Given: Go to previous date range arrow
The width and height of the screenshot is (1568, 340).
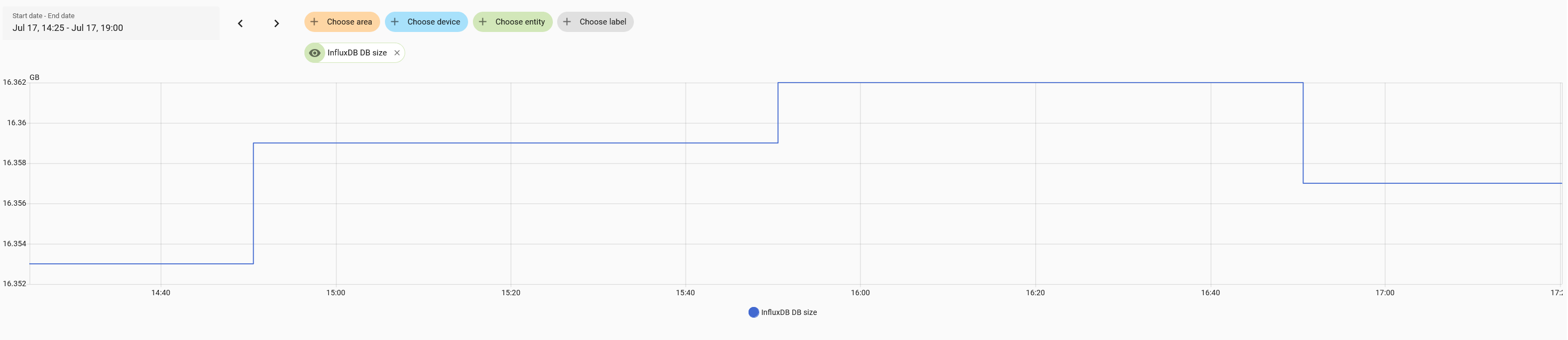Looking at the screenshot, I should (240, 24).
